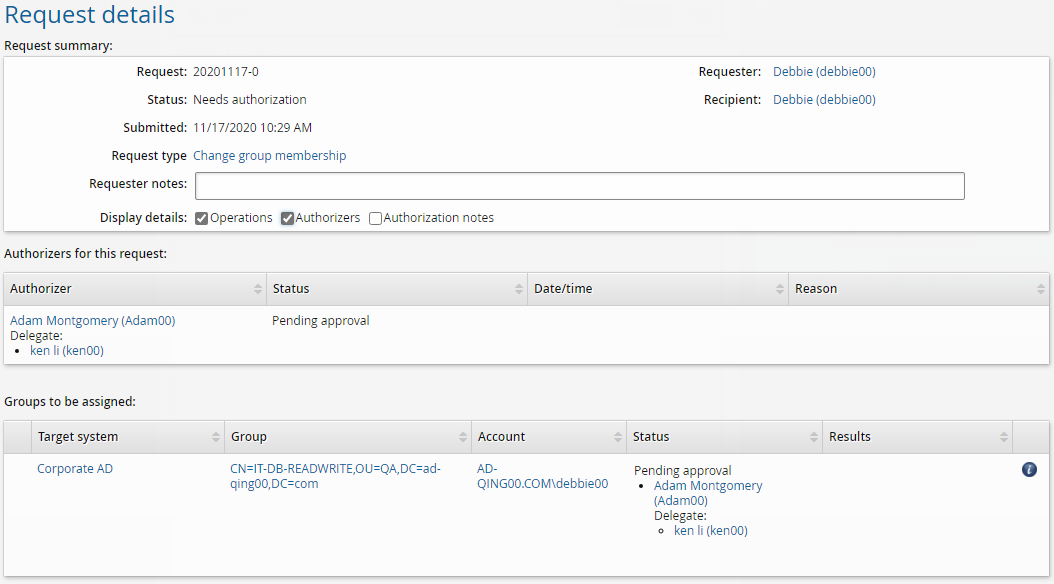Enable the Authorization notes checkbox
Viewport: 1054px width, 584px height.
376,218
